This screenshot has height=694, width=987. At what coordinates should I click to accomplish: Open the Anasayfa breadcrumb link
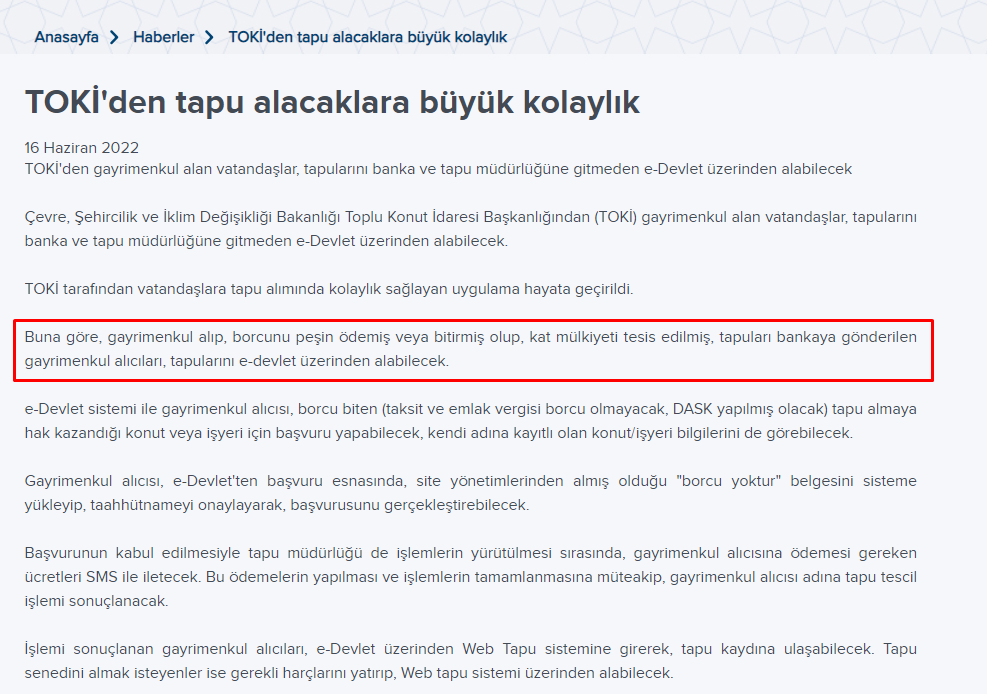point(66,37)
